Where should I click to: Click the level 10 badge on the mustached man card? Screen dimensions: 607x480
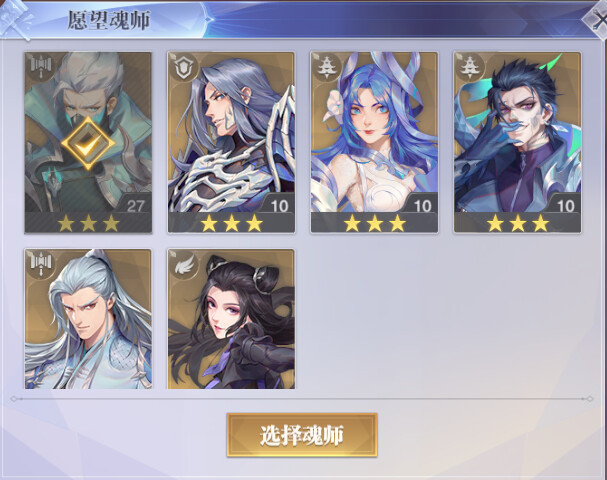(565, 206)
